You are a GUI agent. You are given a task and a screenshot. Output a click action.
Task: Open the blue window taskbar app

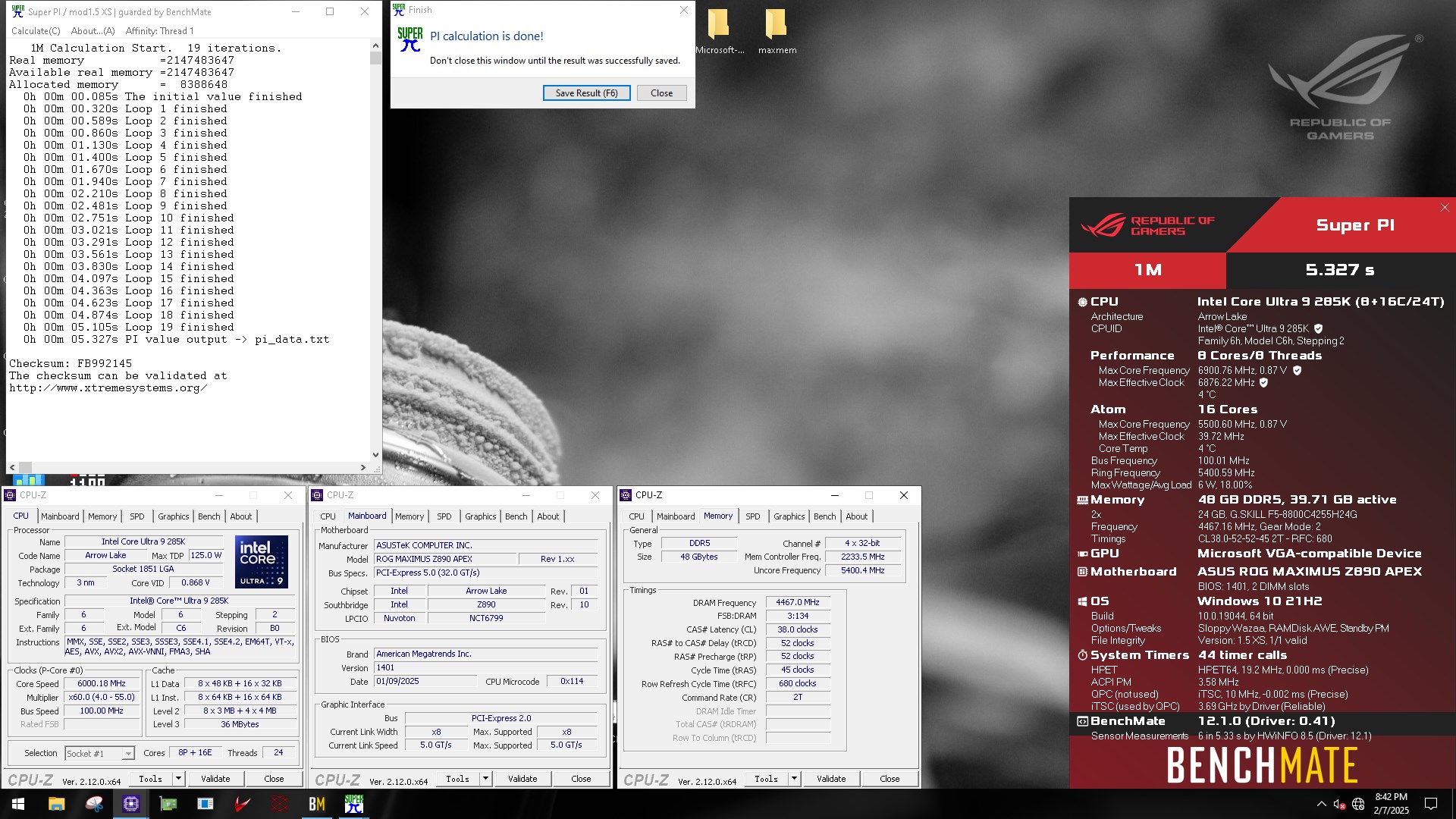206,804
